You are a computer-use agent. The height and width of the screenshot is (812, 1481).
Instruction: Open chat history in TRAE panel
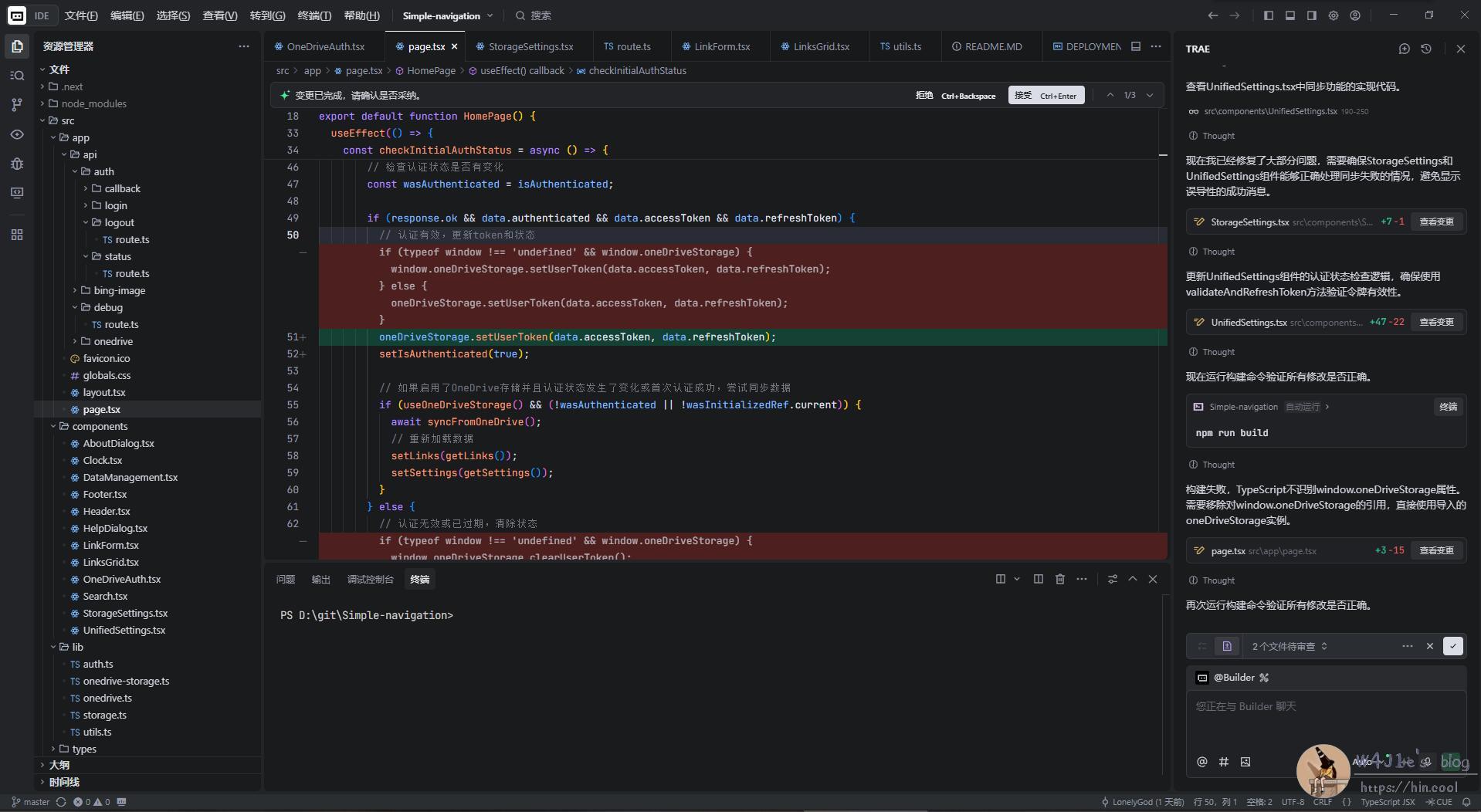pyautogui.click(x=1425, y=49)
